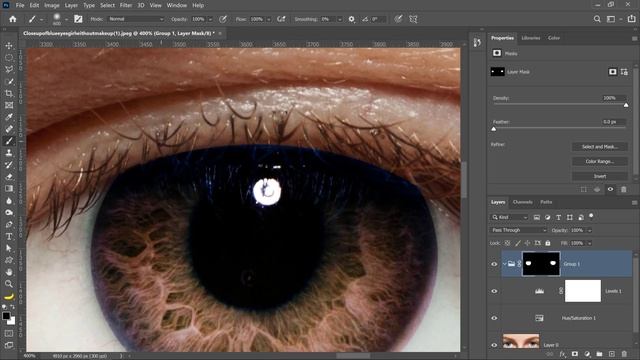Open the Flow slider dropdown
The height and width of the screenshot is (360, 640).
click(269, 19)
